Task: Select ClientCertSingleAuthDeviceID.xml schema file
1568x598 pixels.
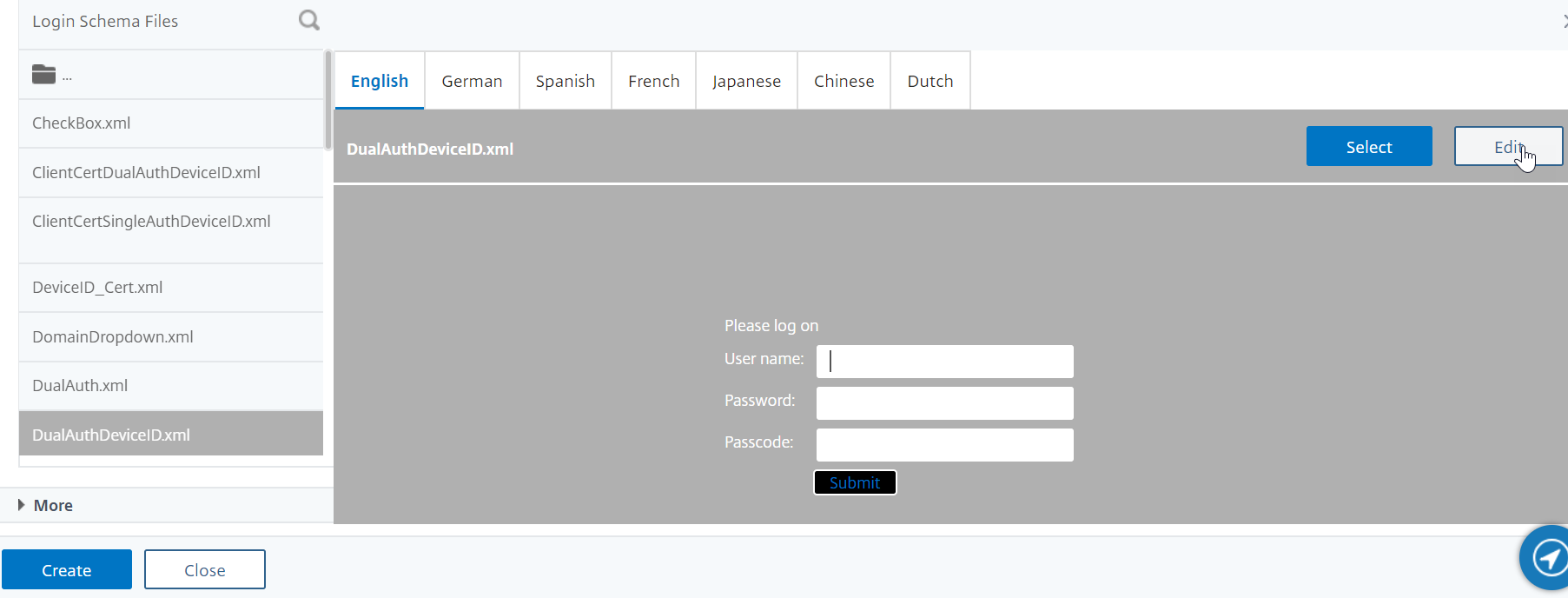Action: [171, 230]
